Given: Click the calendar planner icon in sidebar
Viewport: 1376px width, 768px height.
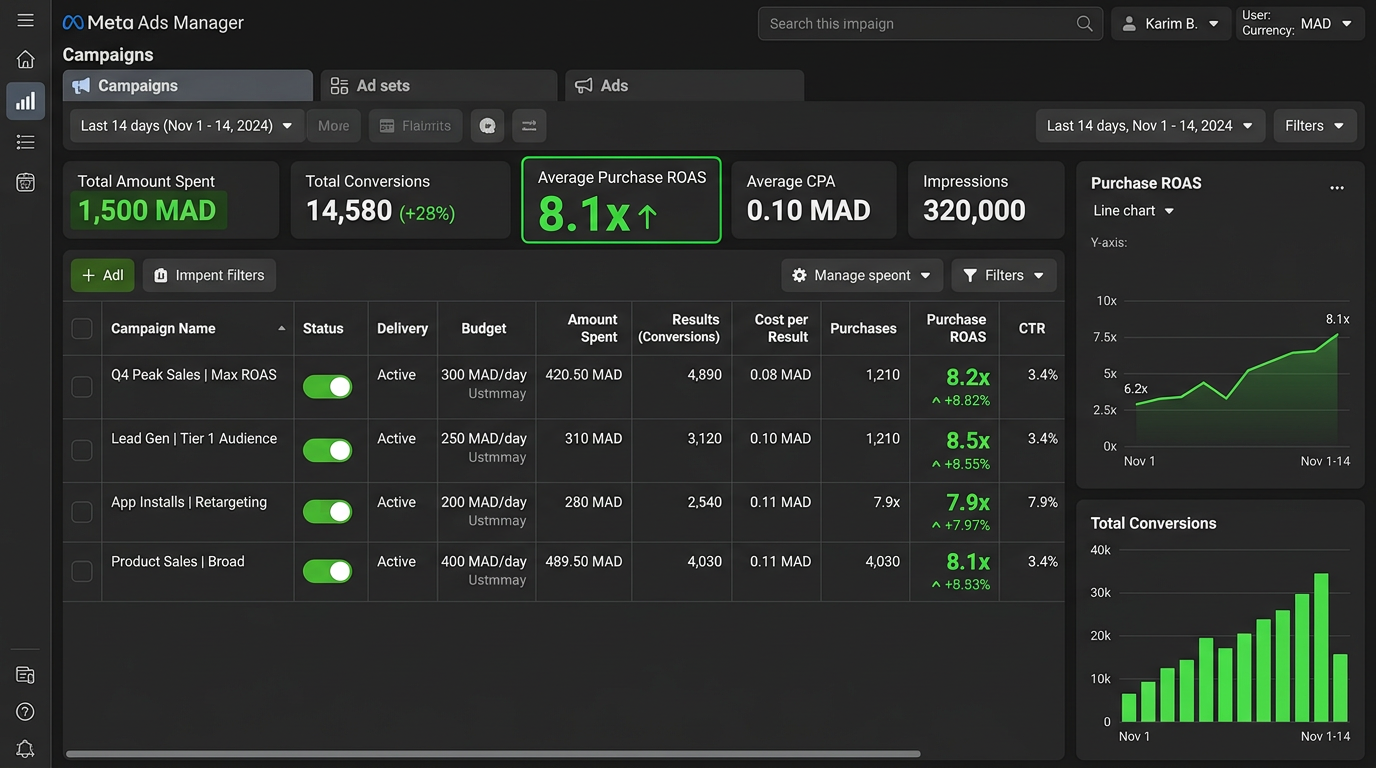Looking at the screenshot, I should 25,182.
